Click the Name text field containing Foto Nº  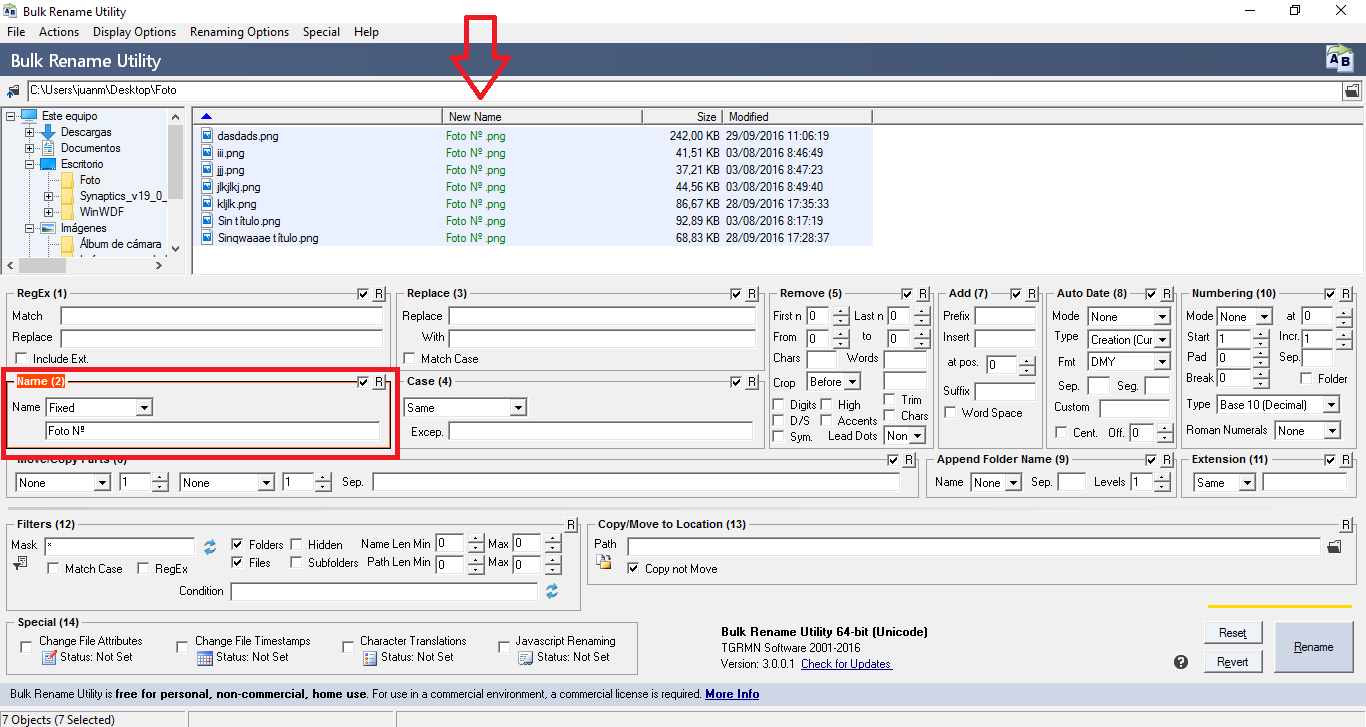click(x=212, y=431)
